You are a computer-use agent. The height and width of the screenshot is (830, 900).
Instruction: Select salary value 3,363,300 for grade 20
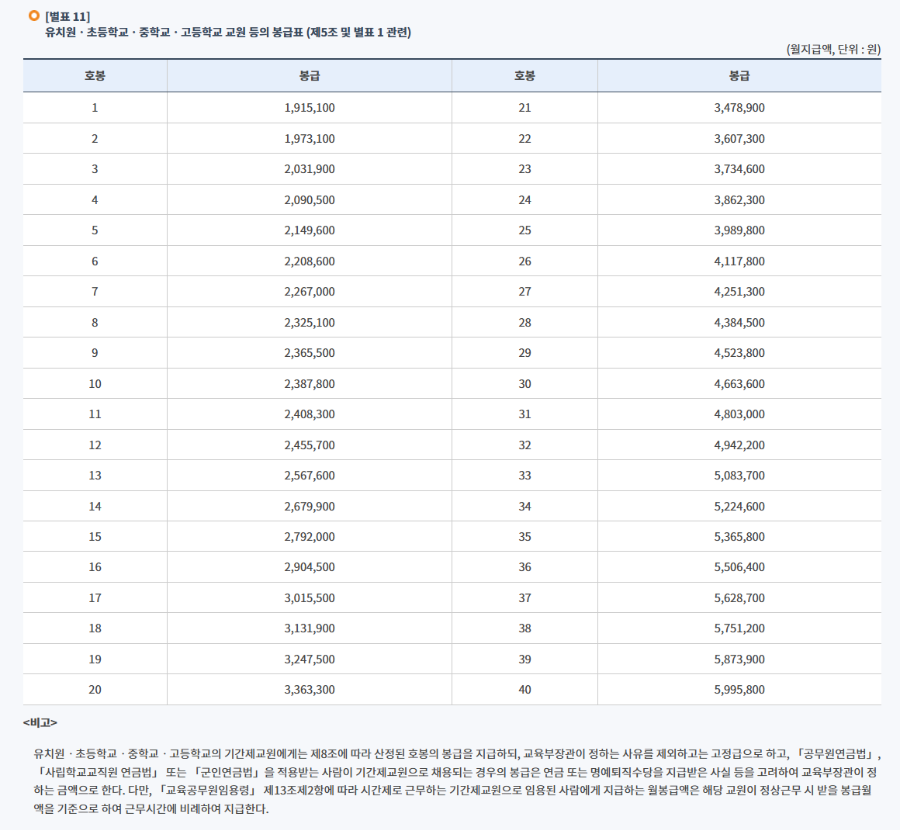308,688
